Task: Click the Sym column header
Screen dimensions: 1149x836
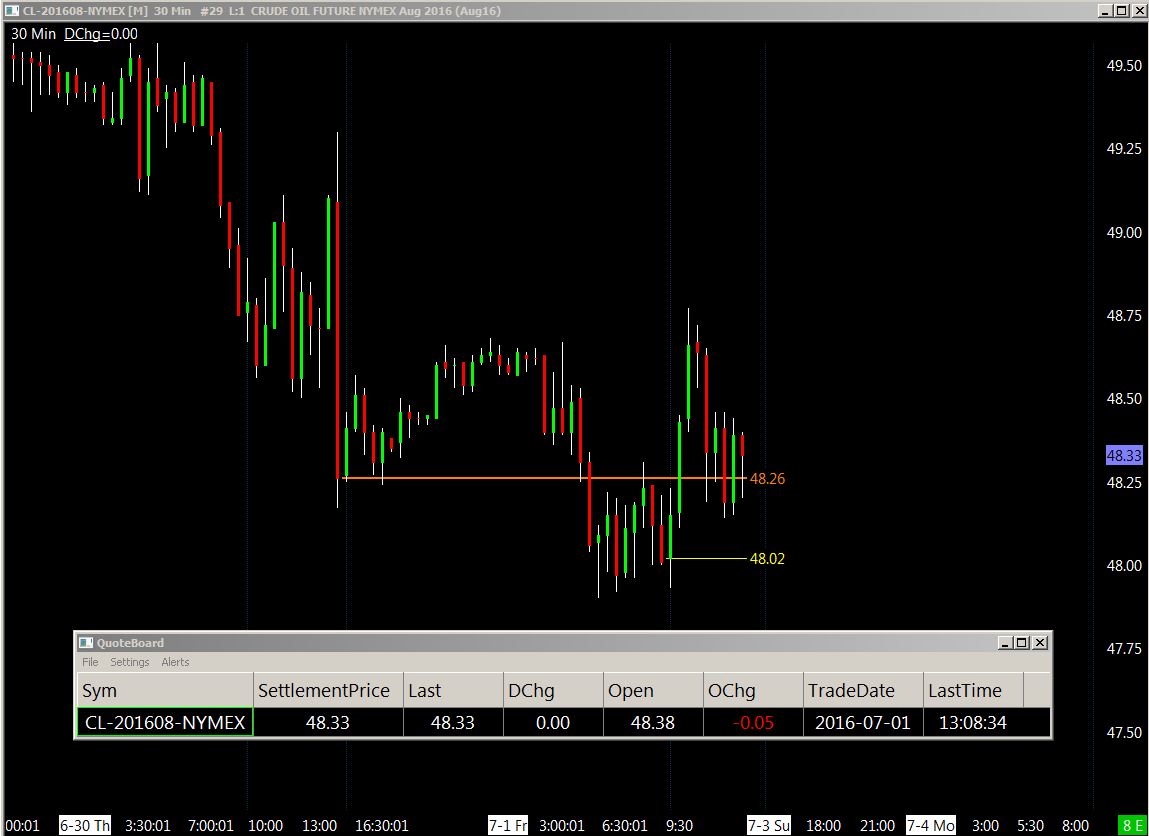Action: 165,690
